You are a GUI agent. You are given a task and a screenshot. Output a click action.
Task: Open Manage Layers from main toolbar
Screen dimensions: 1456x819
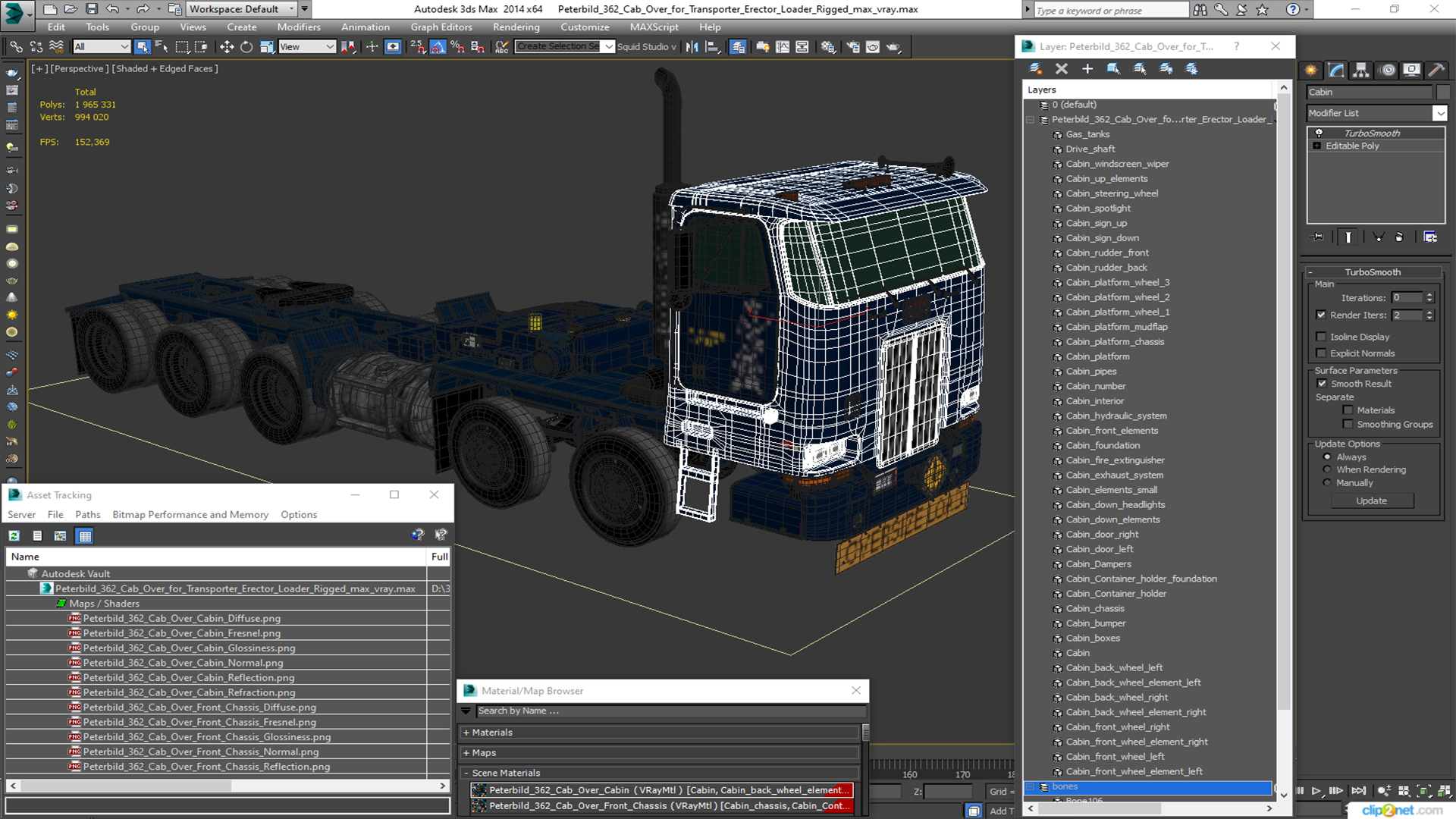(737, 46)
